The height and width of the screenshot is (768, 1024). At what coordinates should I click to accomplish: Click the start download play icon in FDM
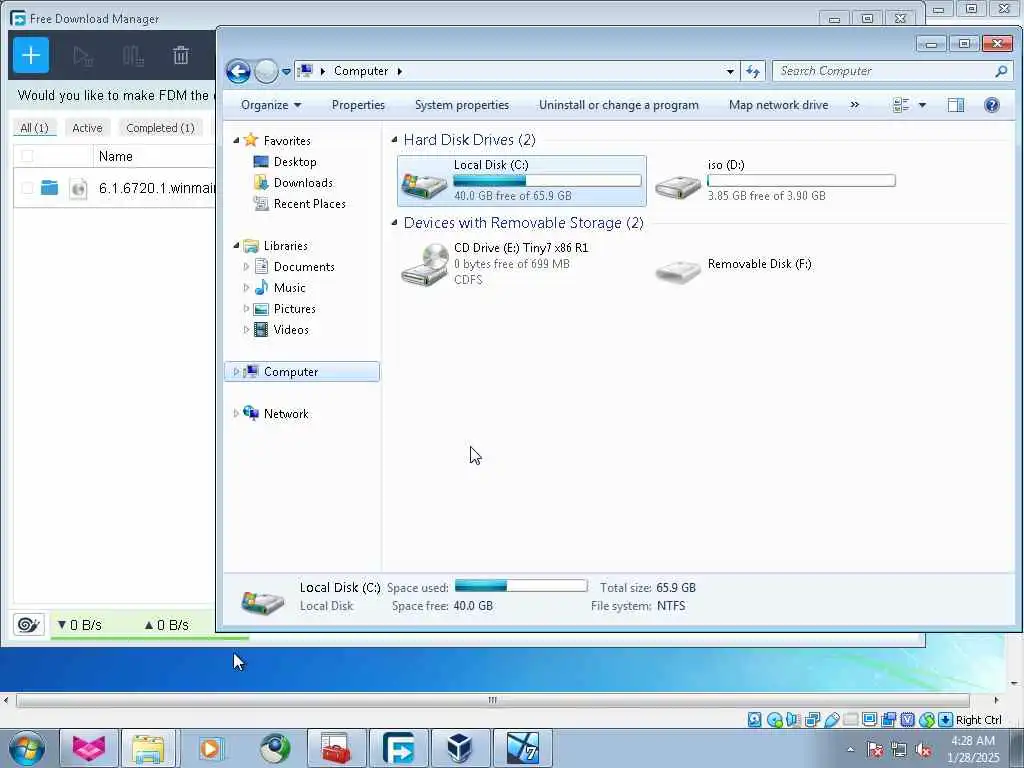click(83, 56)
